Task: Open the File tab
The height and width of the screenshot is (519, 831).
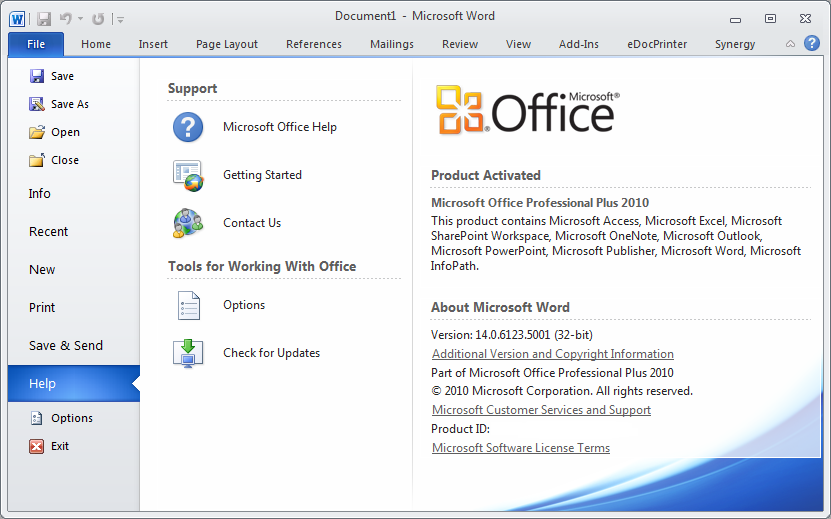Action: (36, 44)
